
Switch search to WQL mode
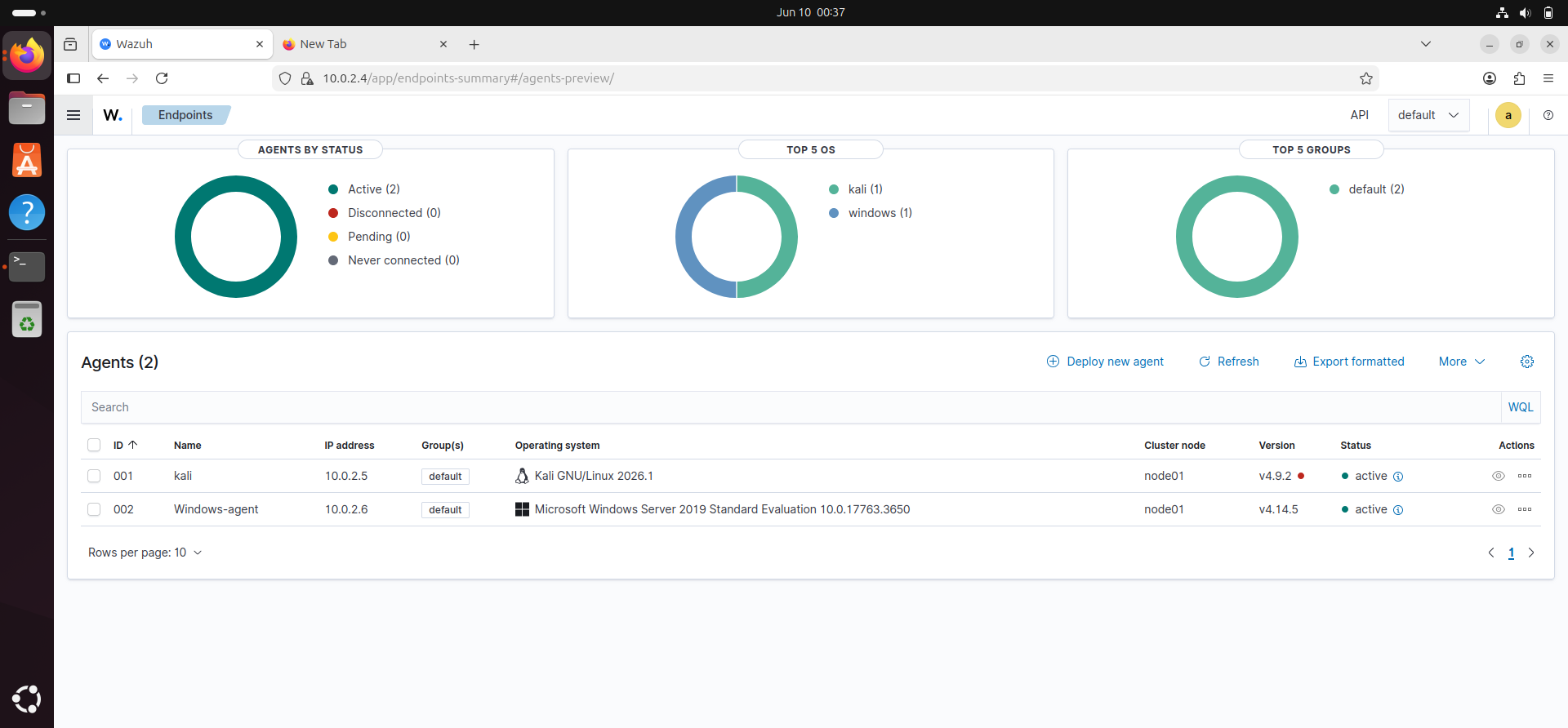click(x=1521, y=407)
